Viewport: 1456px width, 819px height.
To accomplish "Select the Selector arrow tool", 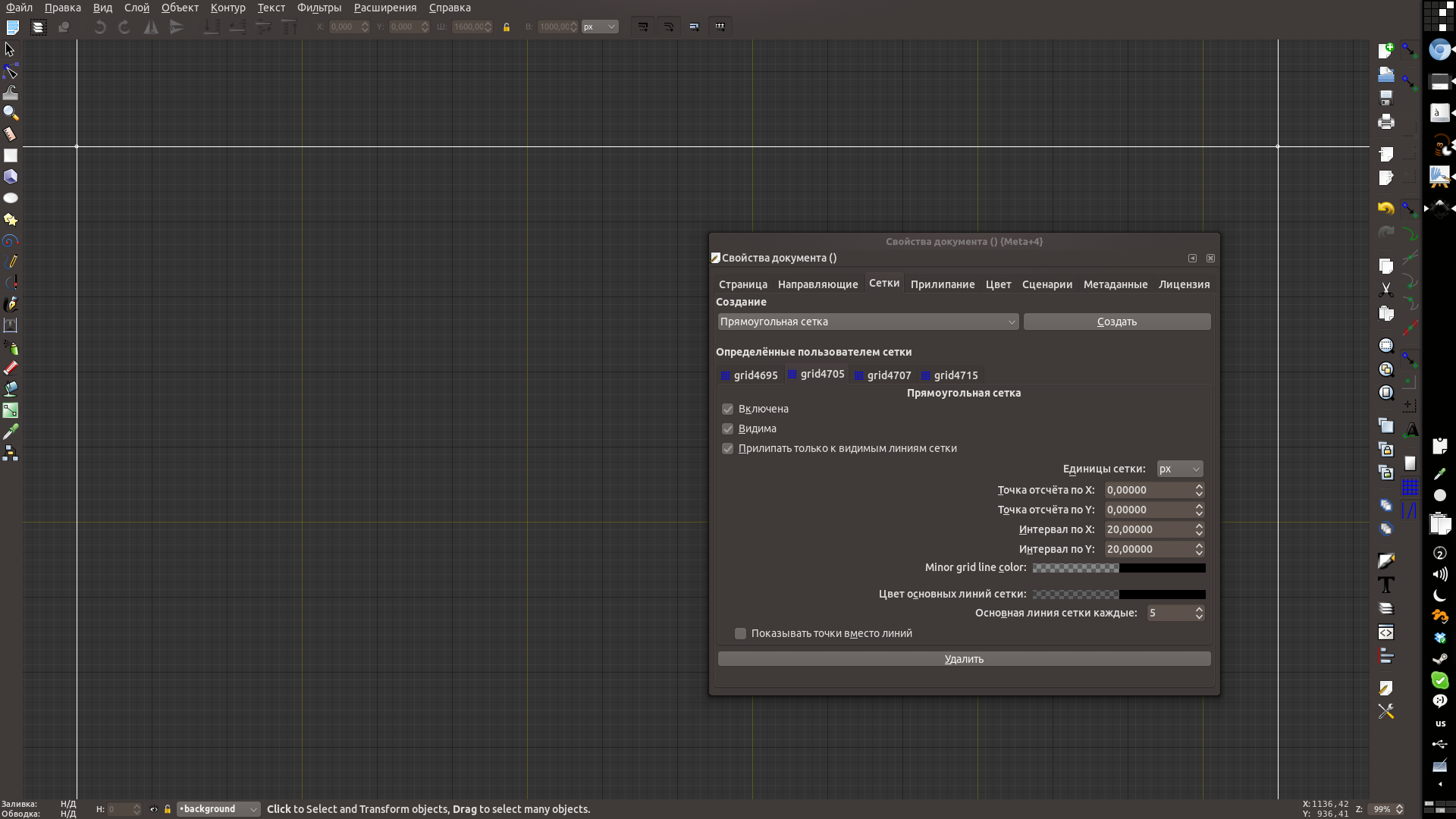I will (10, 50).
